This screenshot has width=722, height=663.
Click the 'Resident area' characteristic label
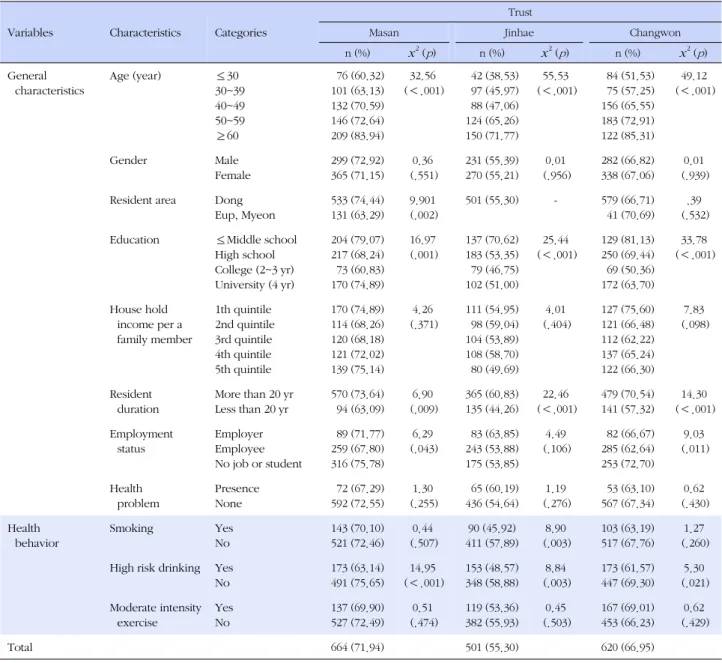143,200
